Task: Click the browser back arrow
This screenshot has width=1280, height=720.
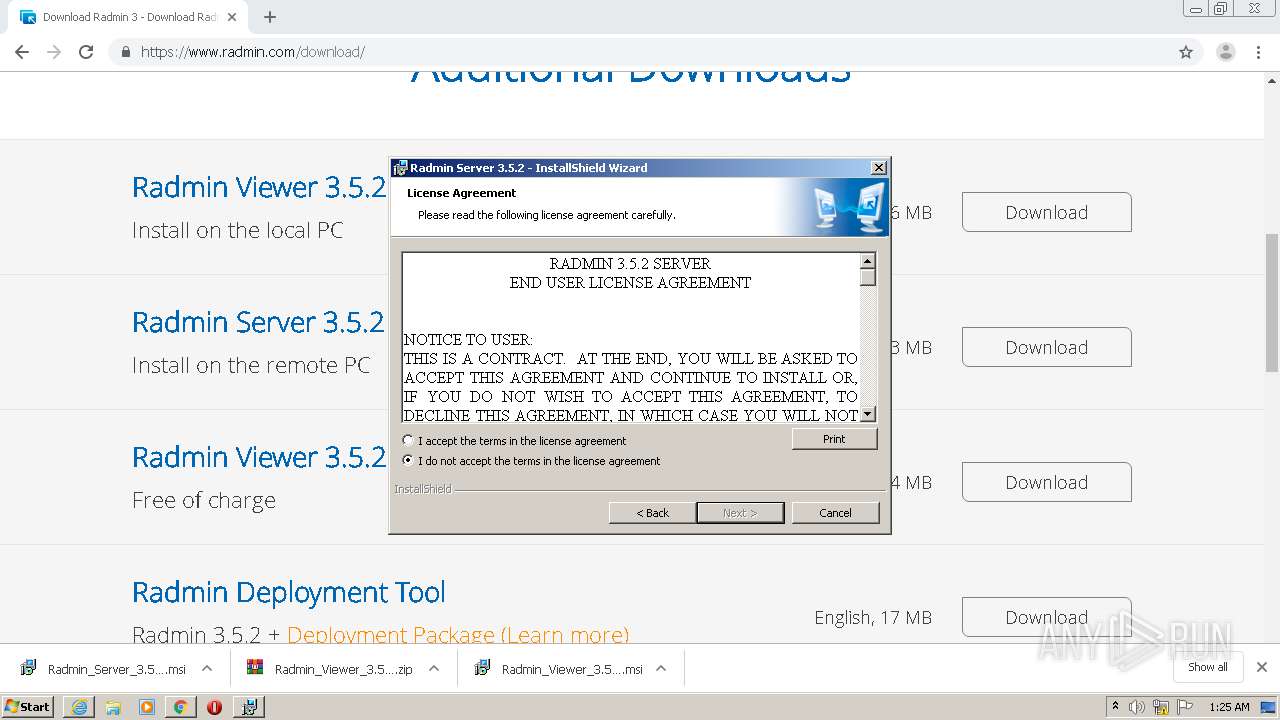Action: [22, 52]
